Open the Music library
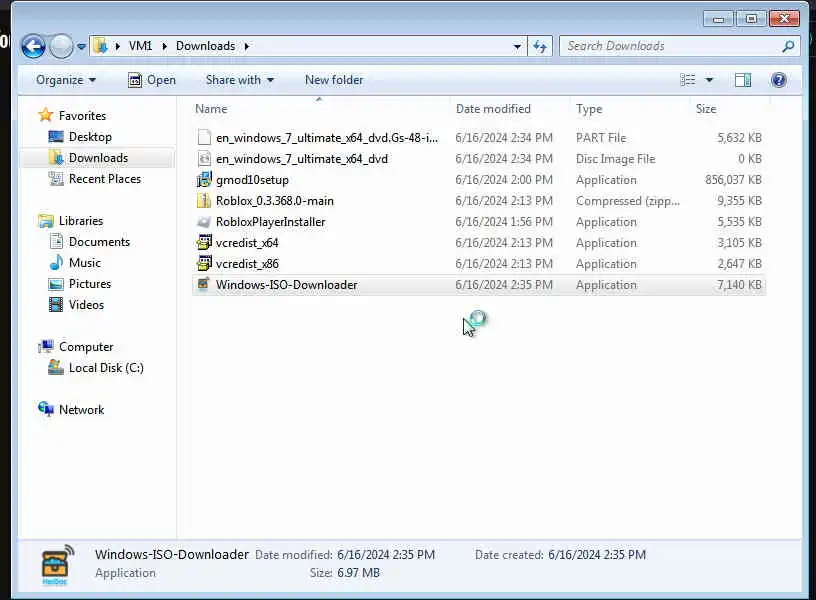 pyautogui.click(x=84, y=263)
